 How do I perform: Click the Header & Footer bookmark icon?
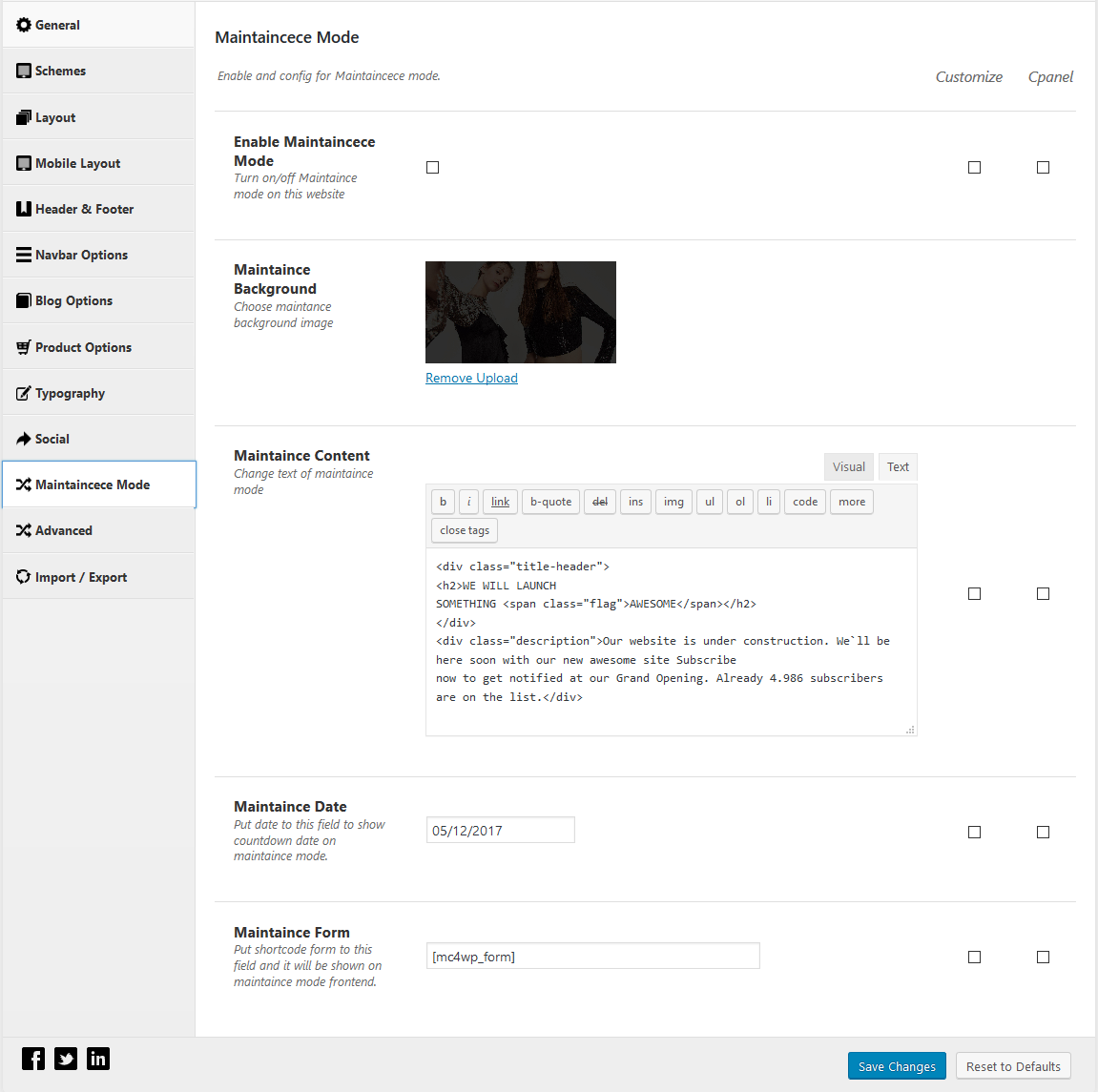pos(24,209)
